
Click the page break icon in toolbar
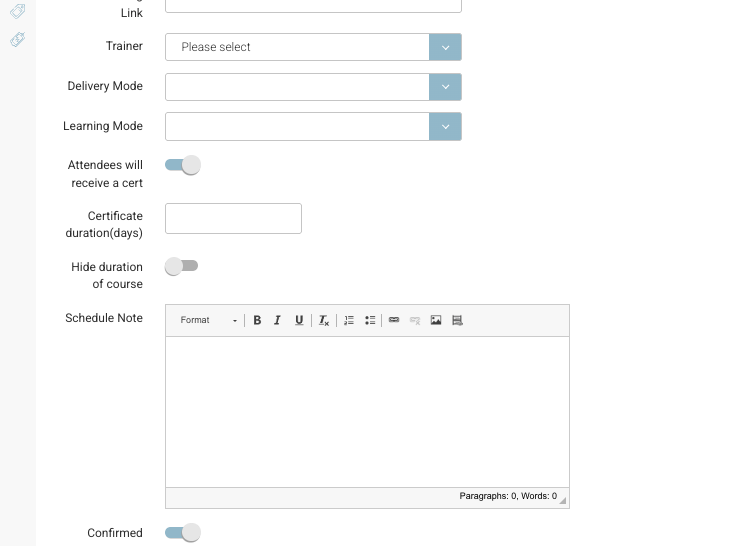click(x=458, y=321)
